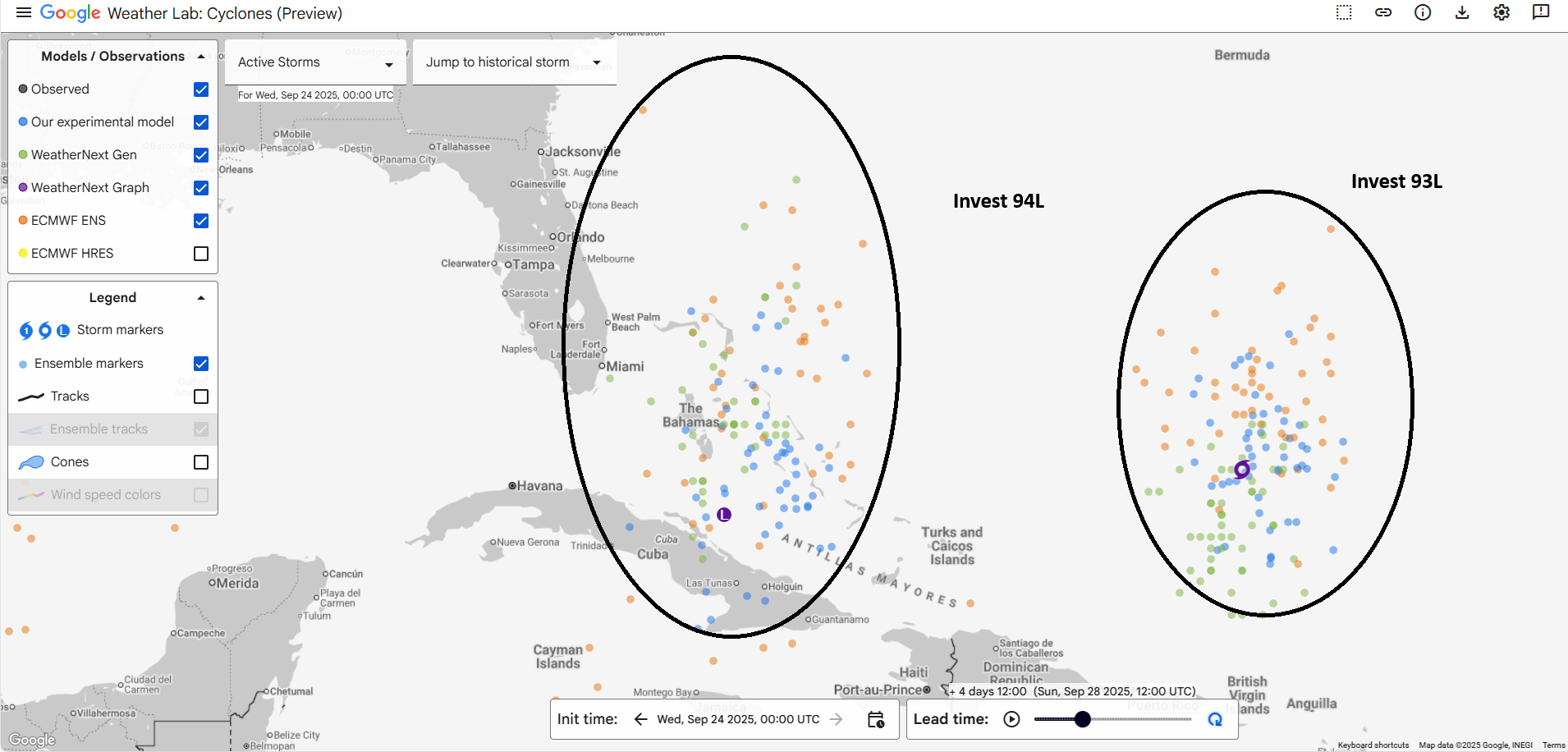Open the info icon in header
Screen dimensions: 1568x752
(x=1423, y=12)
